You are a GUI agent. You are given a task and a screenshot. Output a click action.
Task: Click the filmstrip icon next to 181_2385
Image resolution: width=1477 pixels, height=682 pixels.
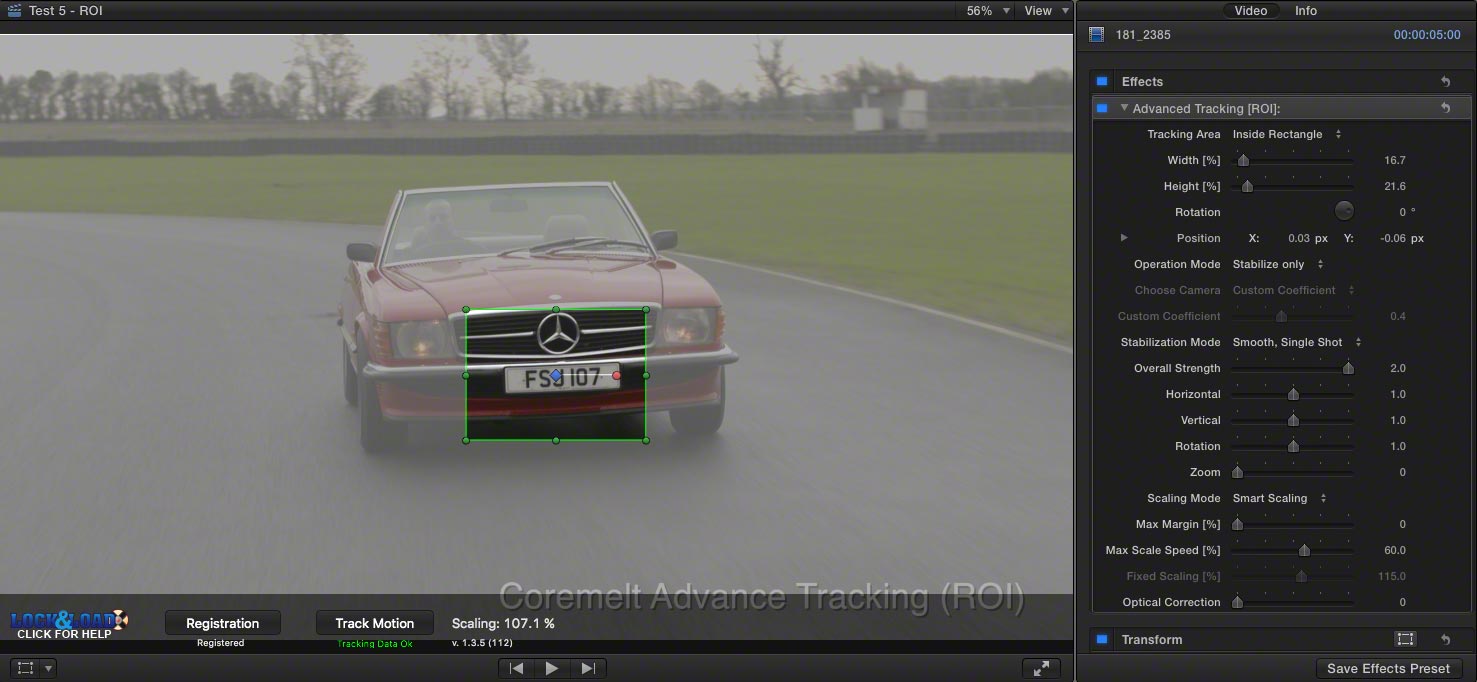(1097, 35)
